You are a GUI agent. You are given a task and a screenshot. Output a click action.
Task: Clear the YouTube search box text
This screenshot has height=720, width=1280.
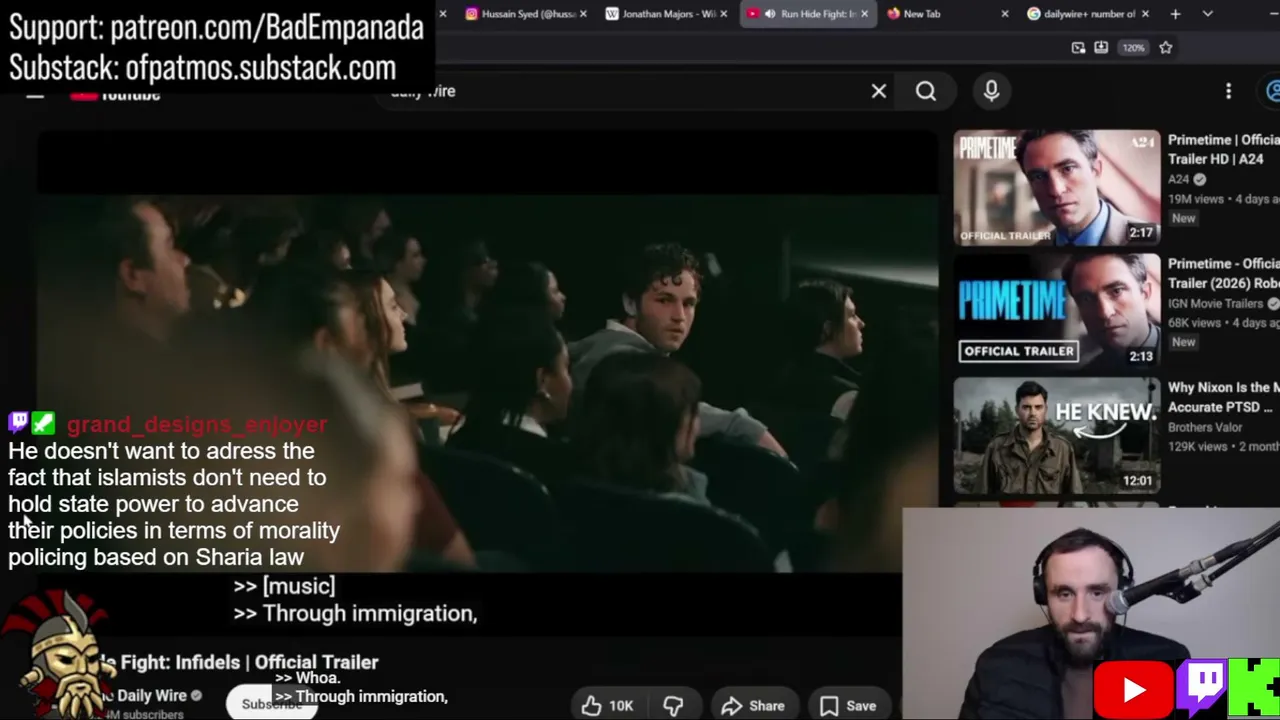pyautogui.click(x=879, y=92)
